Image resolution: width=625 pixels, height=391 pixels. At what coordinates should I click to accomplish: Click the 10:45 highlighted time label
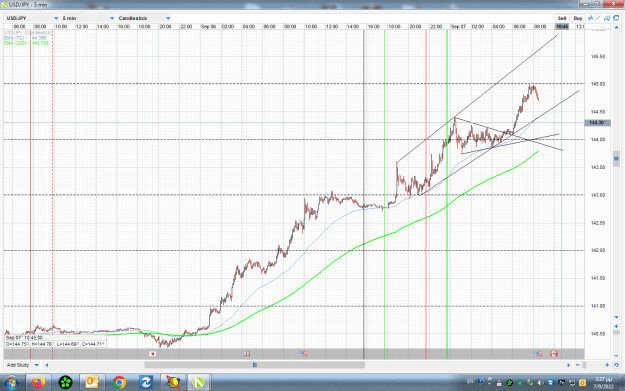pyautogui.click(x=562, y=26)
